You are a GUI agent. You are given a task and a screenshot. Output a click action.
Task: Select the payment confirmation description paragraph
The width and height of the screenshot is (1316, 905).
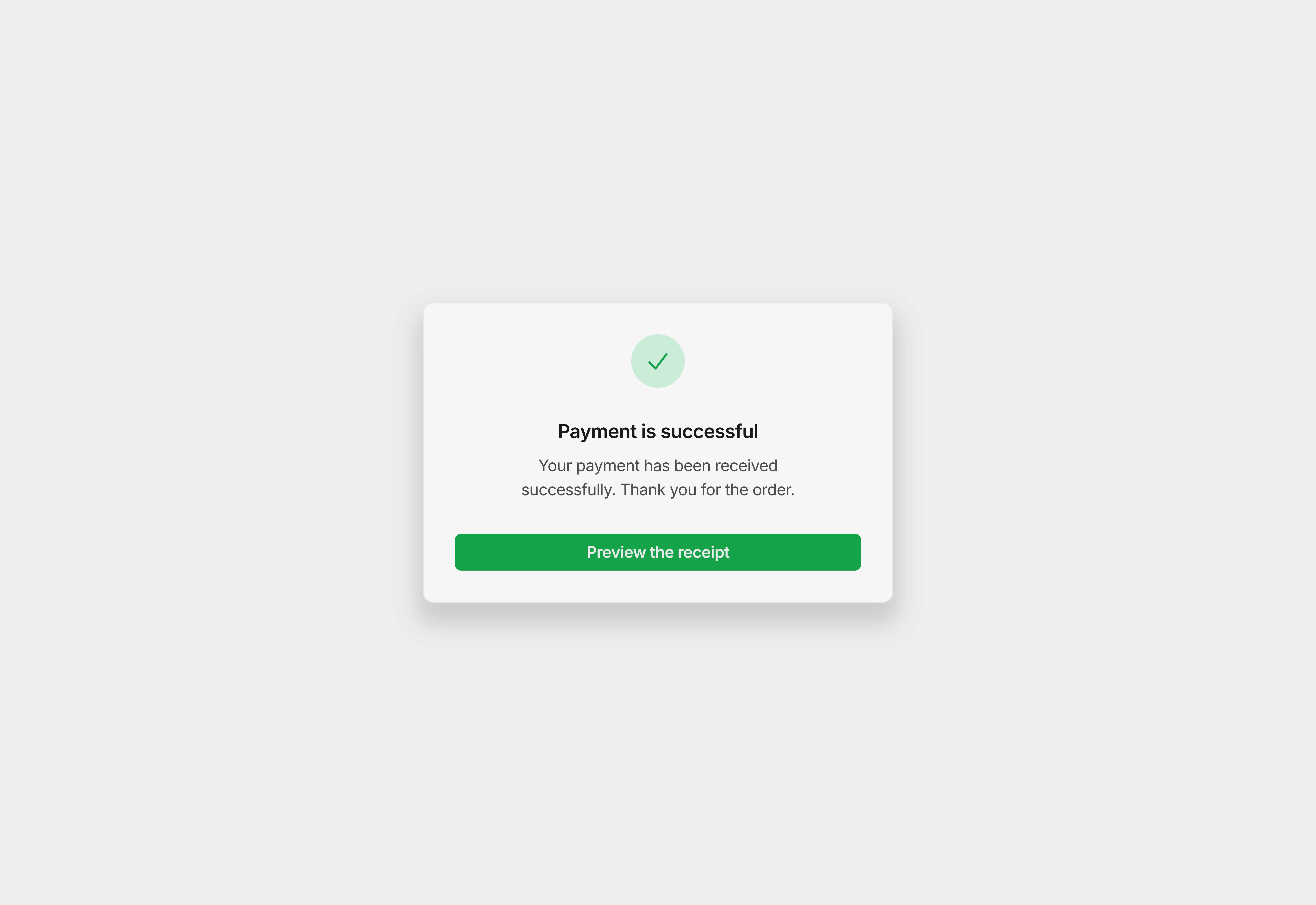(x=658, y=478)
